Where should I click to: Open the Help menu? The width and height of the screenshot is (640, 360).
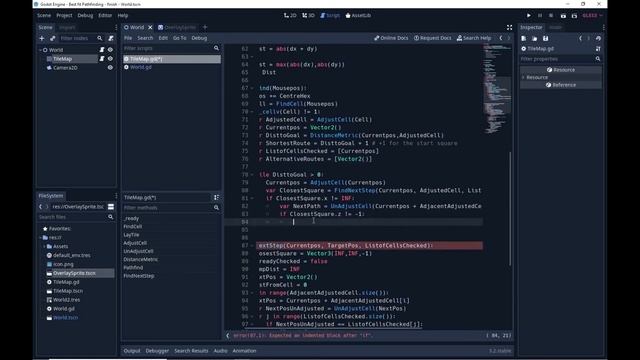pos(123,16)
